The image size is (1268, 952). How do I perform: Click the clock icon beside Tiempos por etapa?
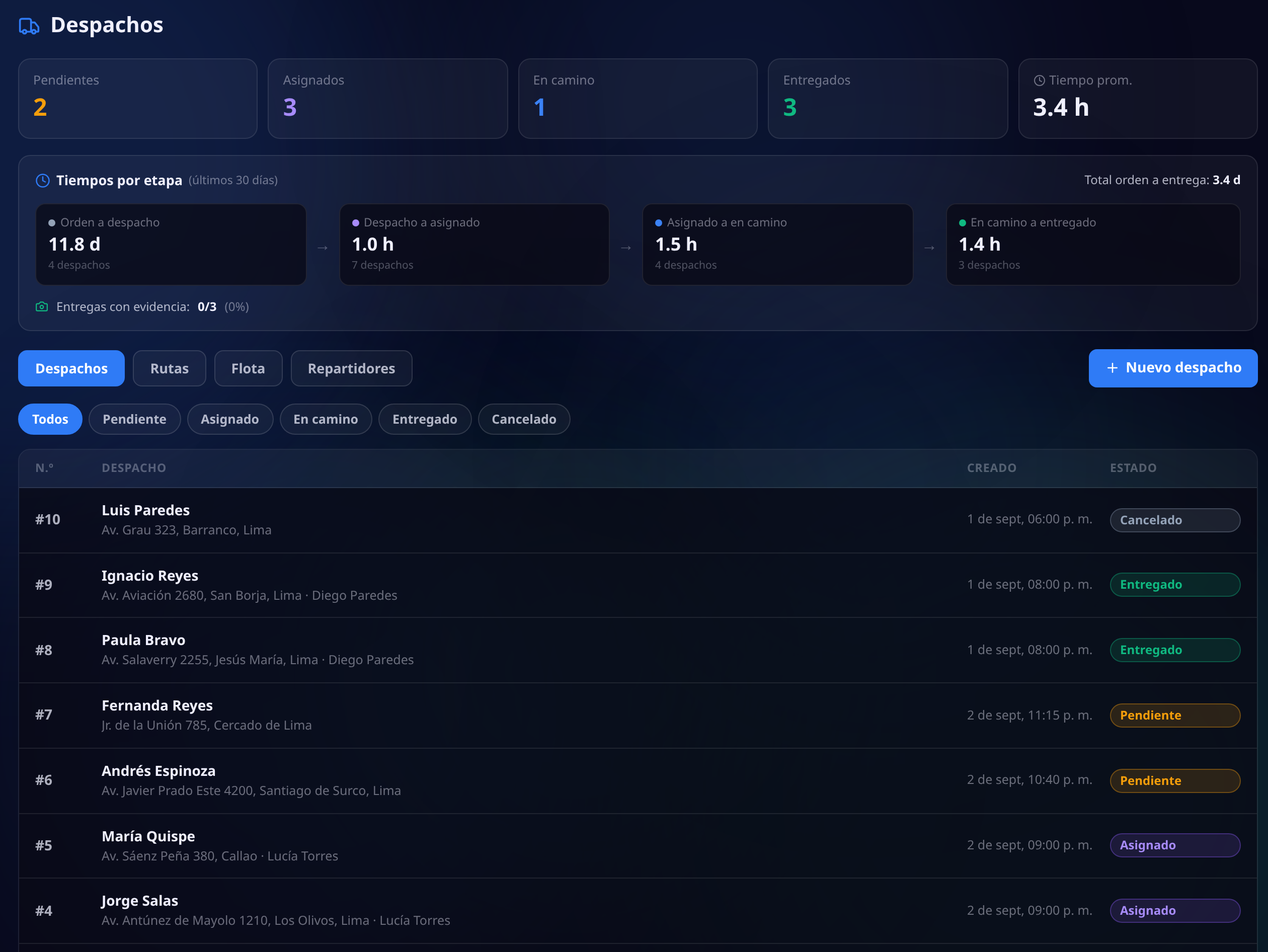(x=43, y=181)
